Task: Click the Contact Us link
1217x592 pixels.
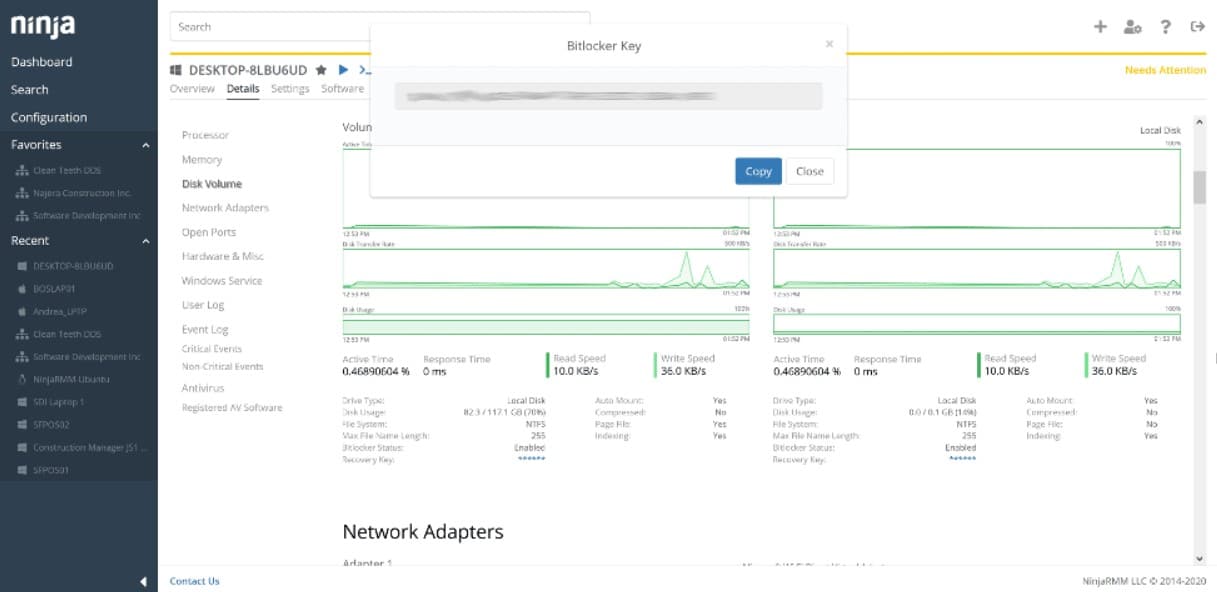Action: [195, 581]
